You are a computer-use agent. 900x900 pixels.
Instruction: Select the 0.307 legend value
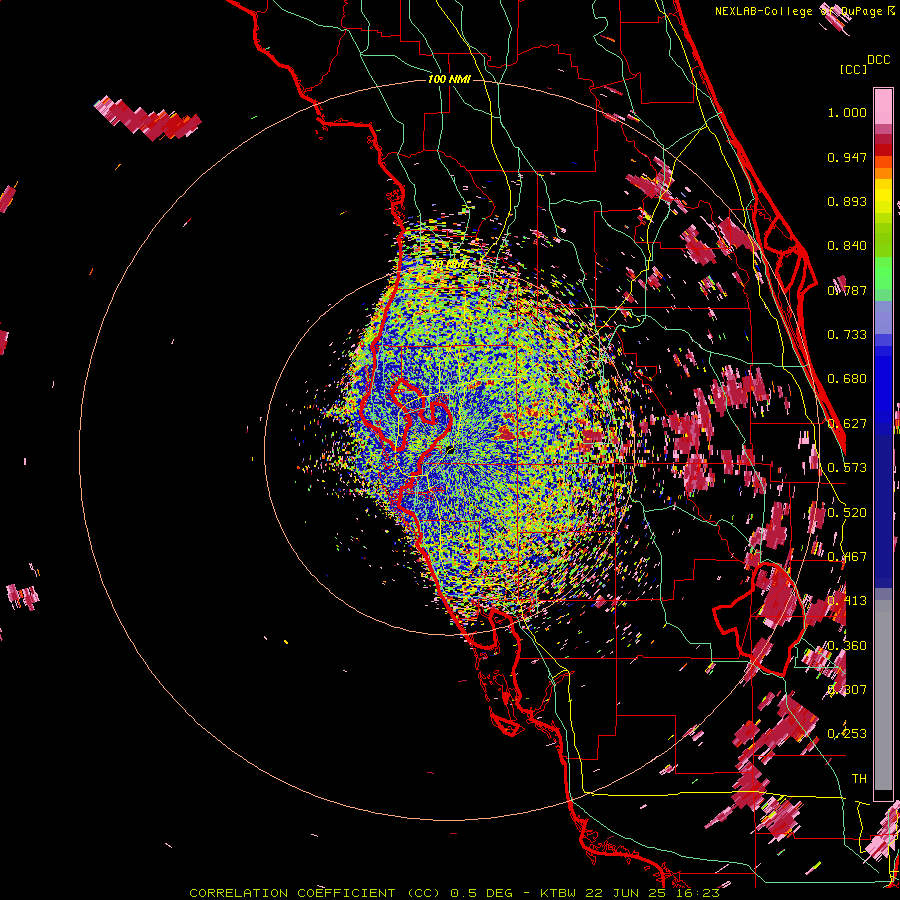(847, 690)
